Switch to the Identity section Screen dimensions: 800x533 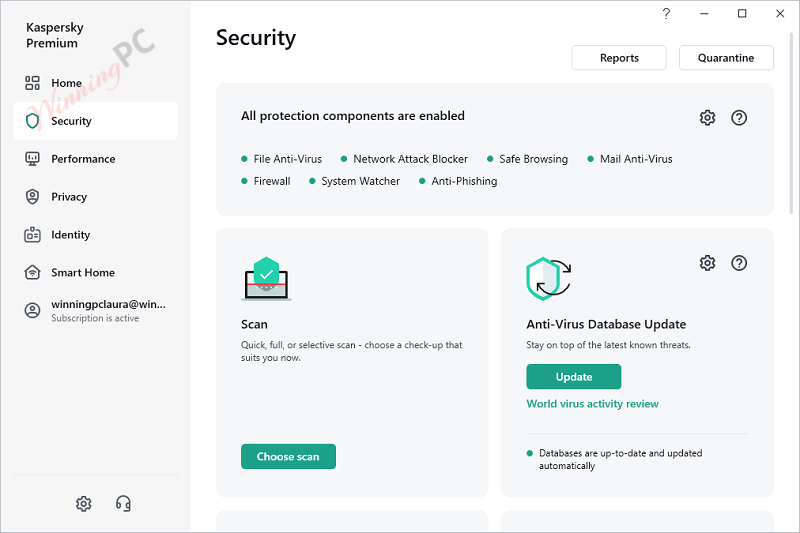(95, 235)
